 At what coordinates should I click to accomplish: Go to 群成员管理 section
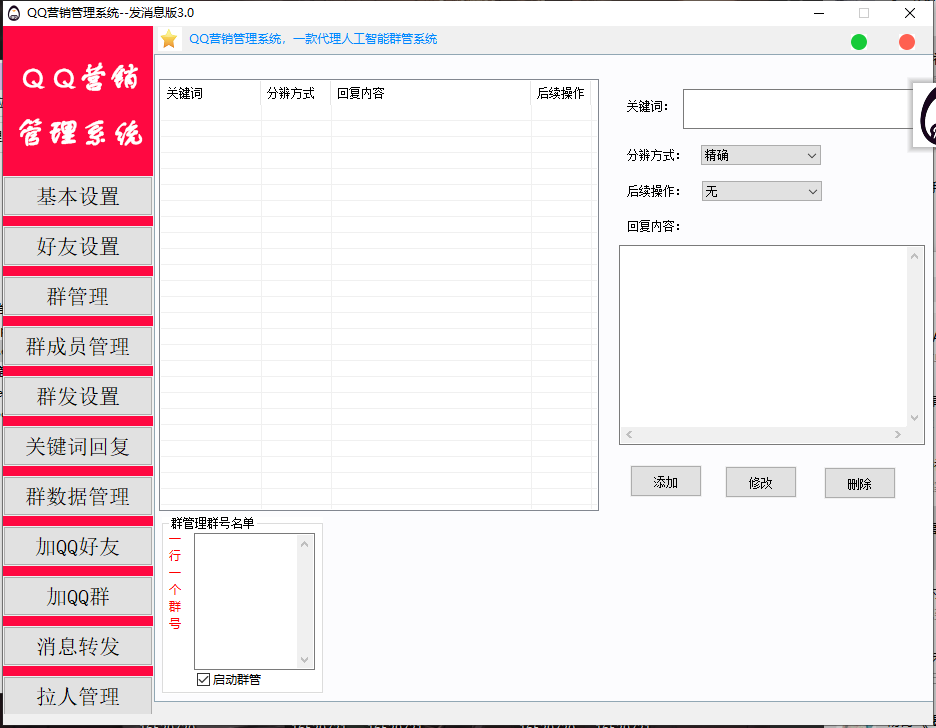(78, 346)
